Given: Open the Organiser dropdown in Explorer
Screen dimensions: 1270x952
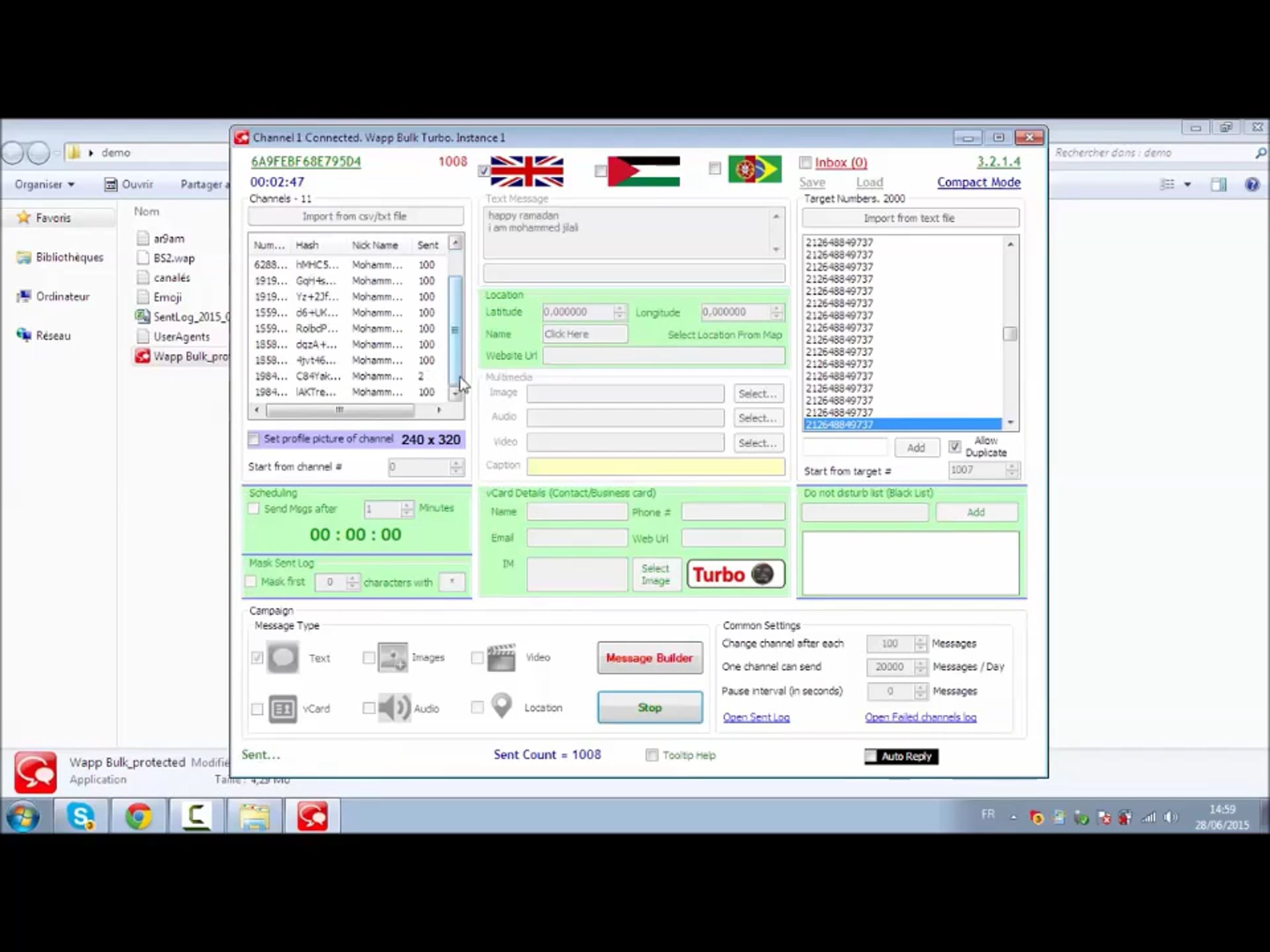Looking at the screenshot, I should point(45,185).
